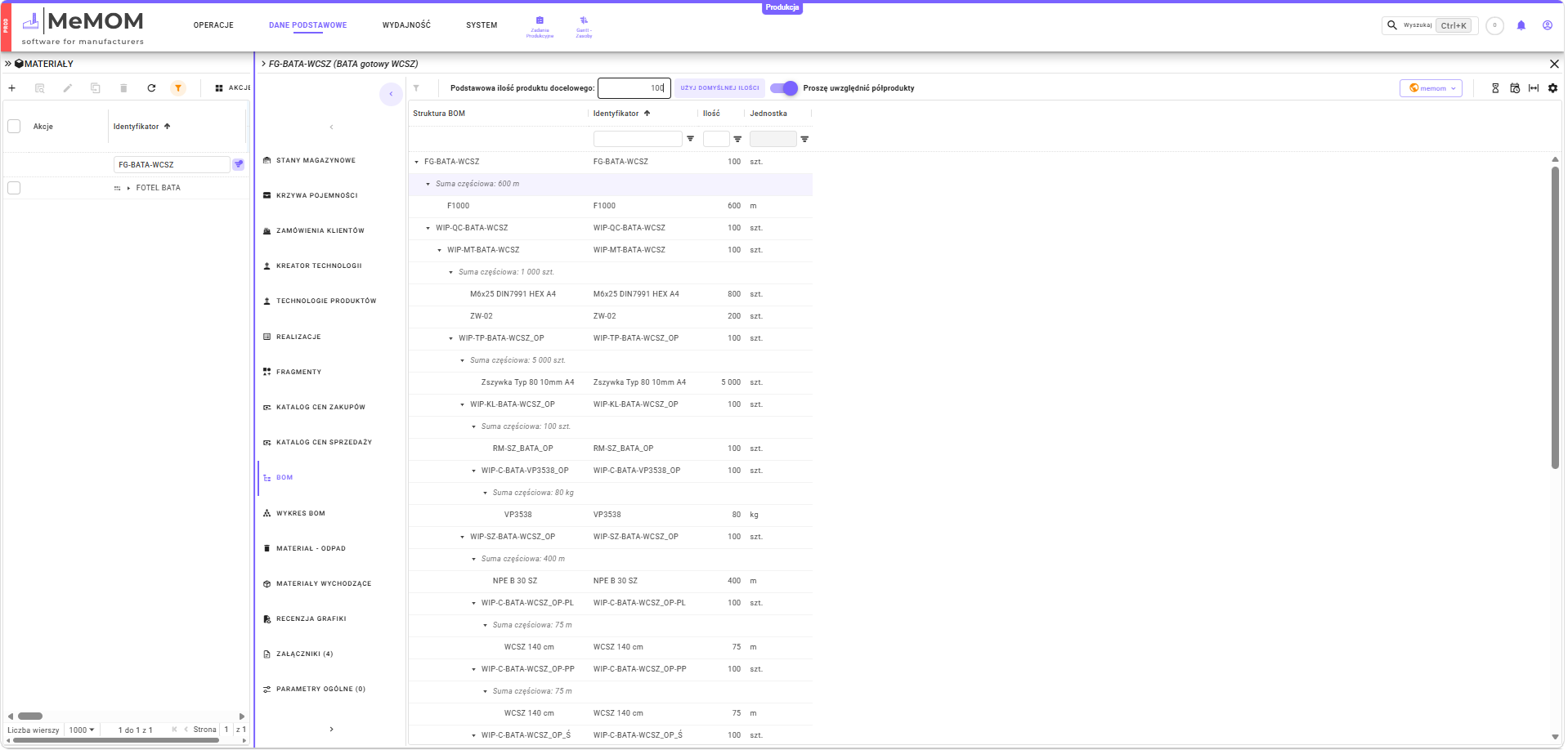Open the TECHNOLOGIE PRODUKTÓW tab
1568x750 pixels.
(326, 301)
